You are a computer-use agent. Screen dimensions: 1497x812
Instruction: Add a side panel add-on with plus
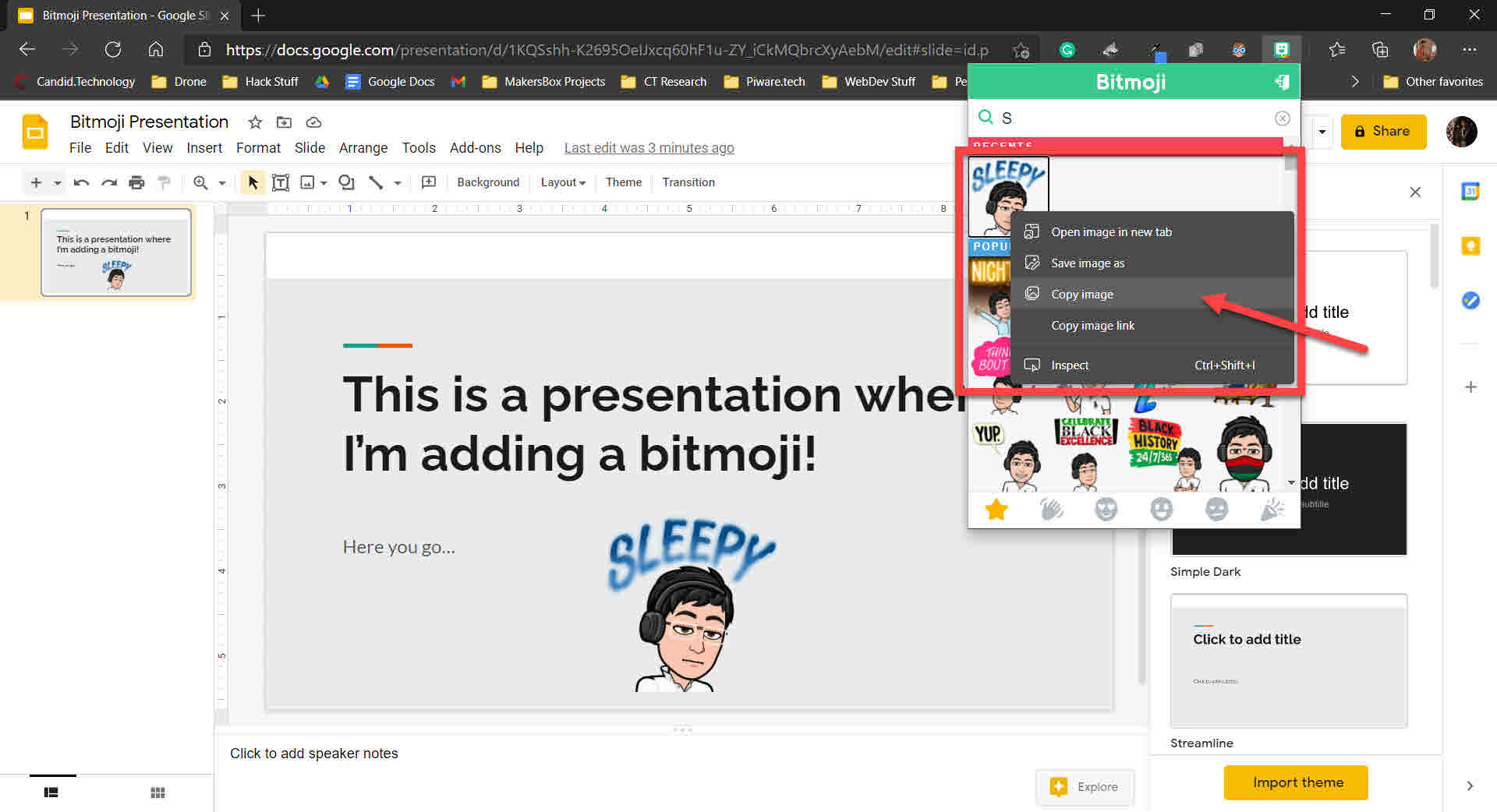tap(1470, 387)
